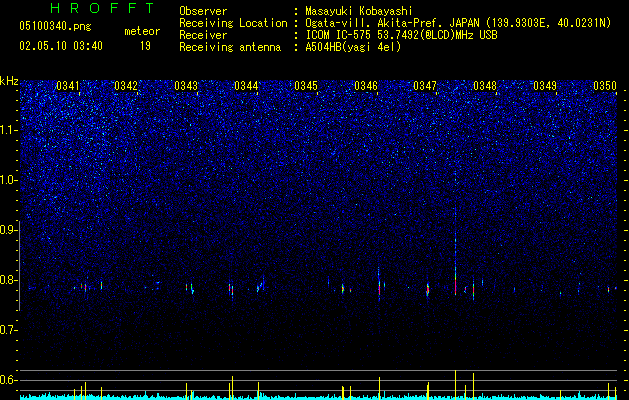Click the 0345 time marker

306,86
